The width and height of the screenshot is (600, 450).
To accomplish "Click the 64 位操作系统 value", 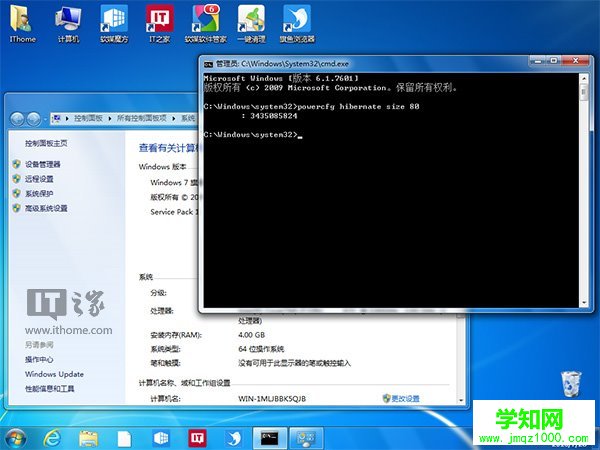I will pos(261,349).
